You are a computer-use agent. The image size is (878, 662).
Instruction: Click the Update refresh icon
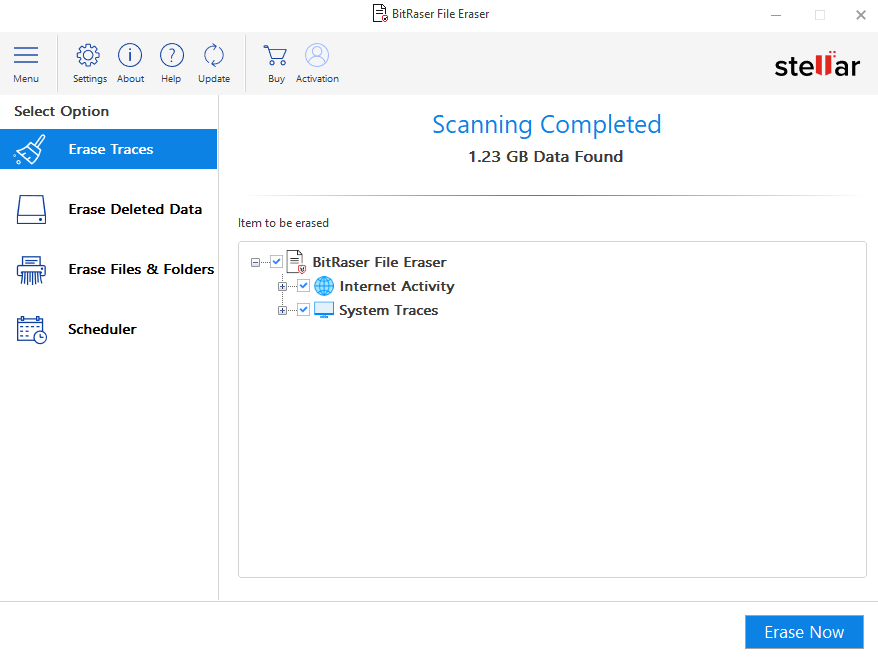pos(214,55)
